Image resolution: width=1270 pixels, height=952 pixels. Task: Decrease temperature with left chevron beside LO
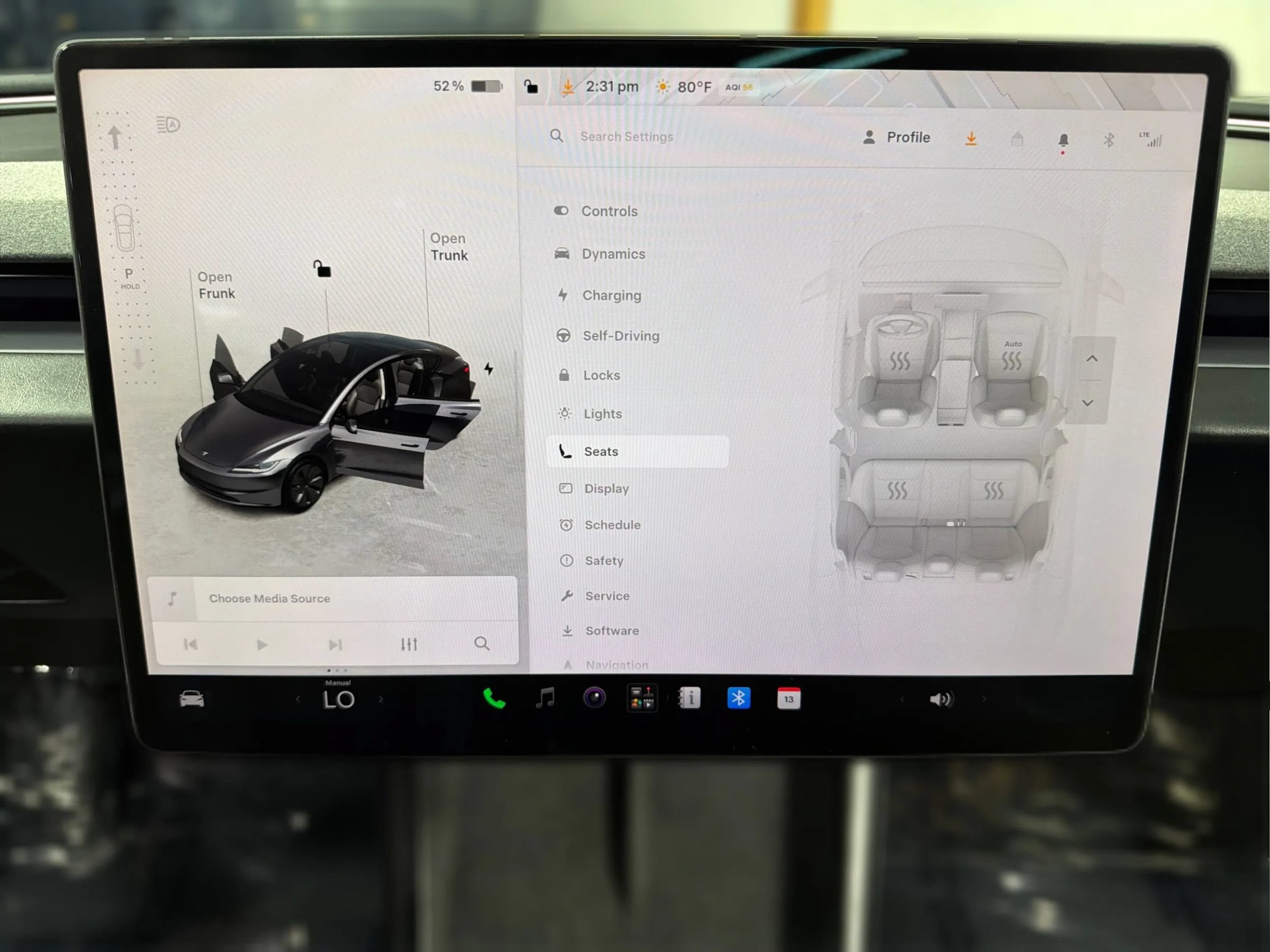click(297, 699)
